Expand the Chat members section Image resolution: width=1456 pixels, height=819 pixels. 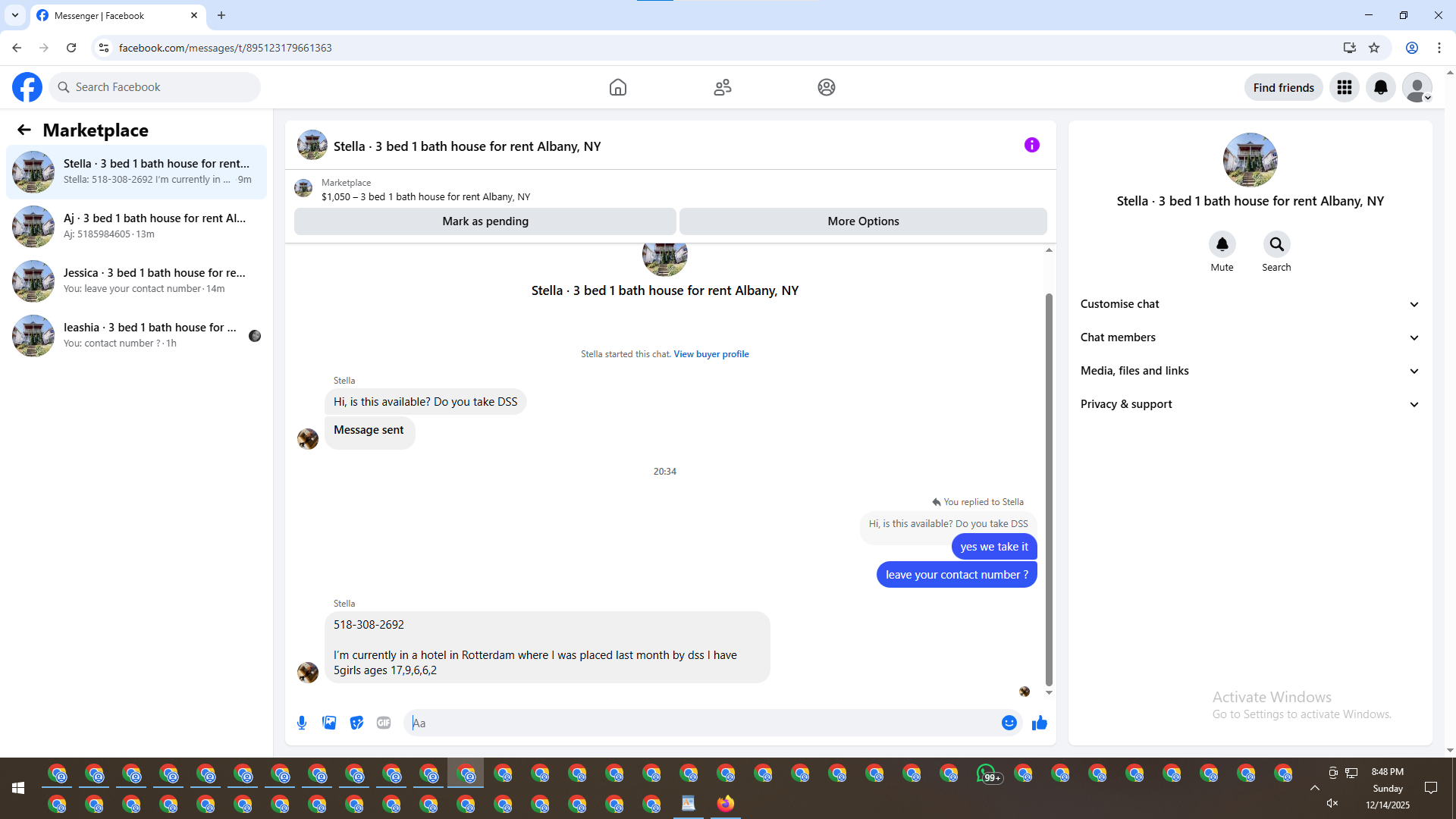1249,337
